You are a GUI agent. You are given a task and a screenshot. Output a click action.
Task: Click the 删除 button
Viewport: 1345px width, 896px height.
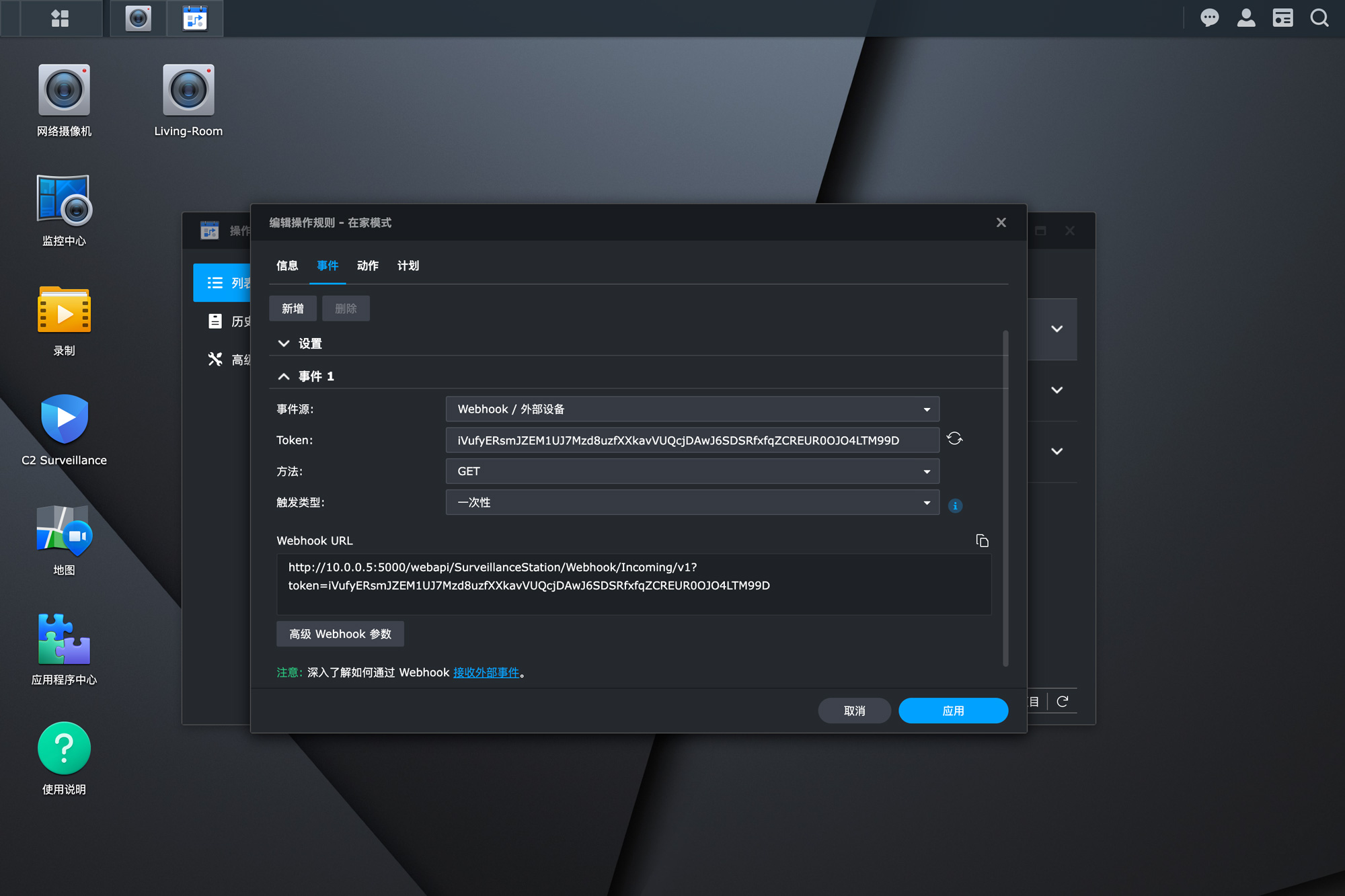pos(346,309)
